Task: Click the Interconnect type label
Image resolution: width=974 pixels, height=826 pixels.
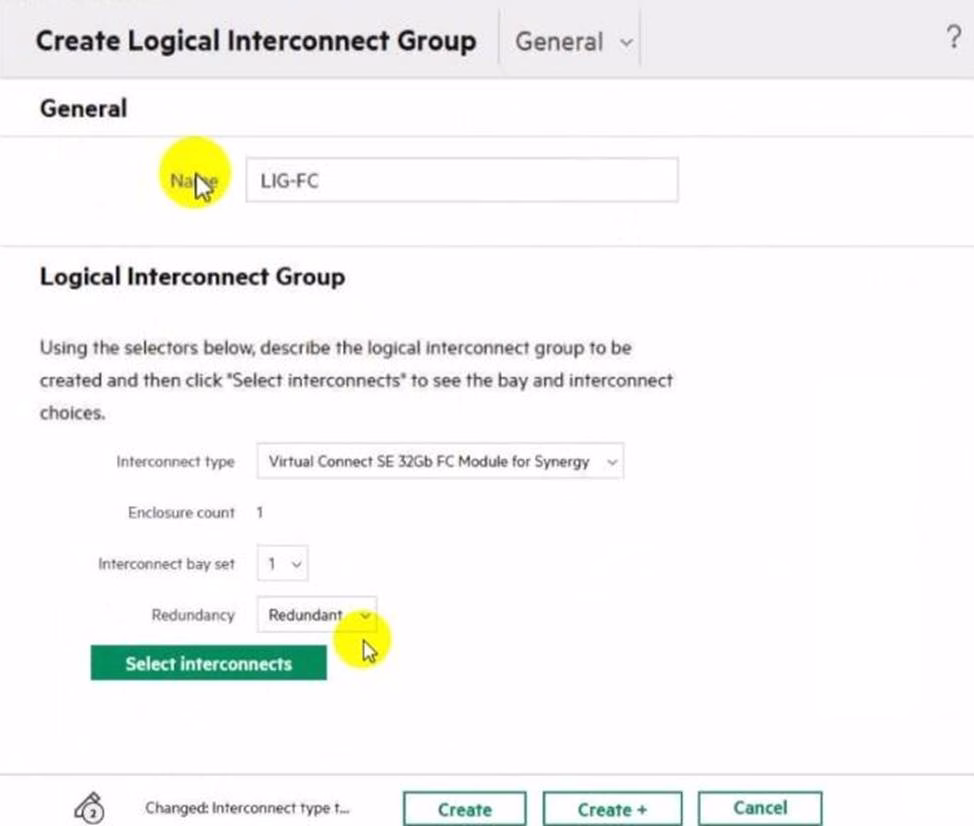Action: 175,462
